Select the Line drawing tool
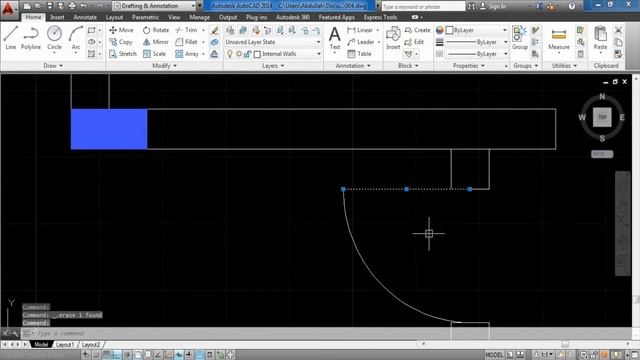The image size is (640, 360). [x=11, y=38]
